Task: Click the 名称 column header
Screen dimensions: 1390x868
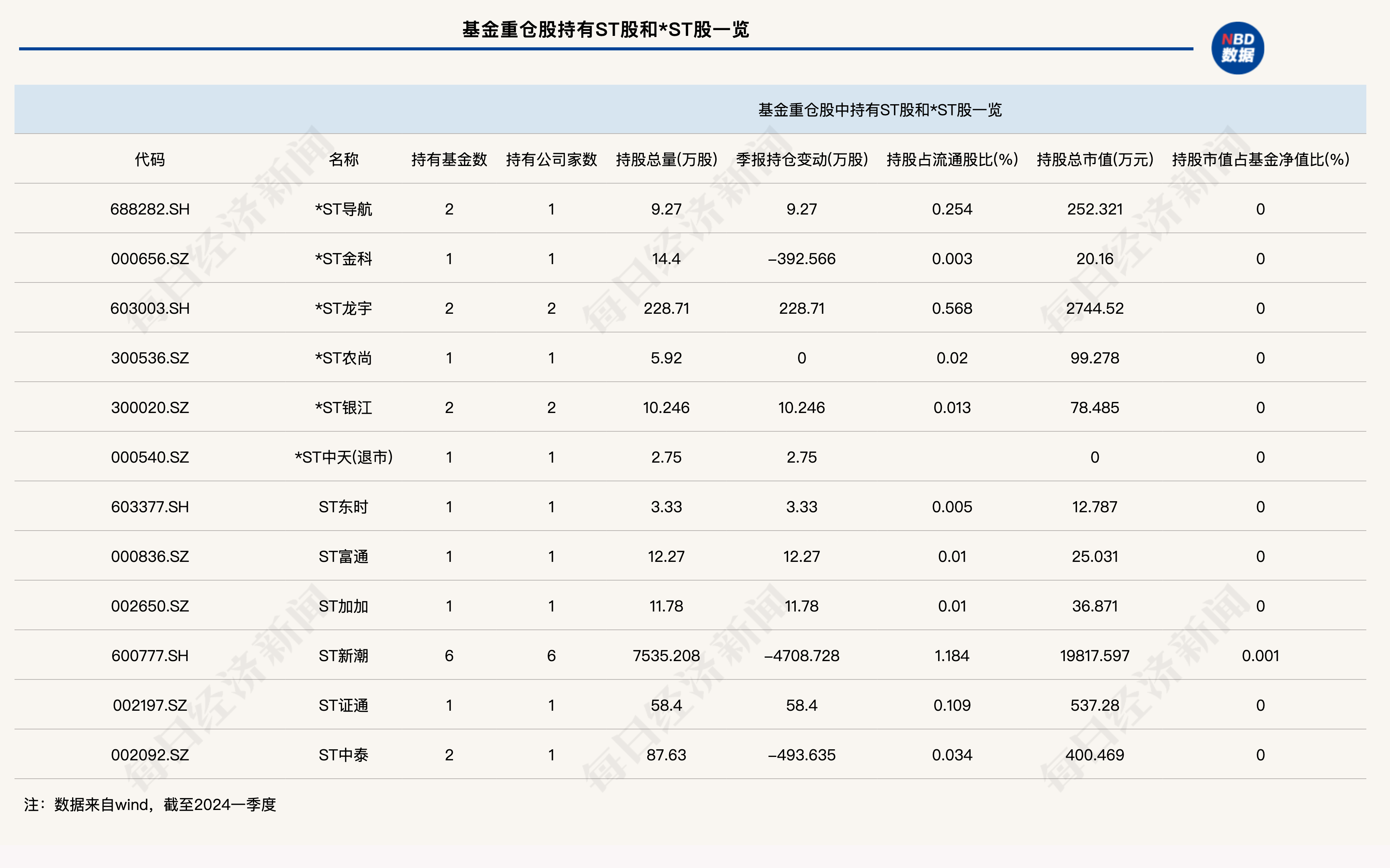Action: click(343, 159)
